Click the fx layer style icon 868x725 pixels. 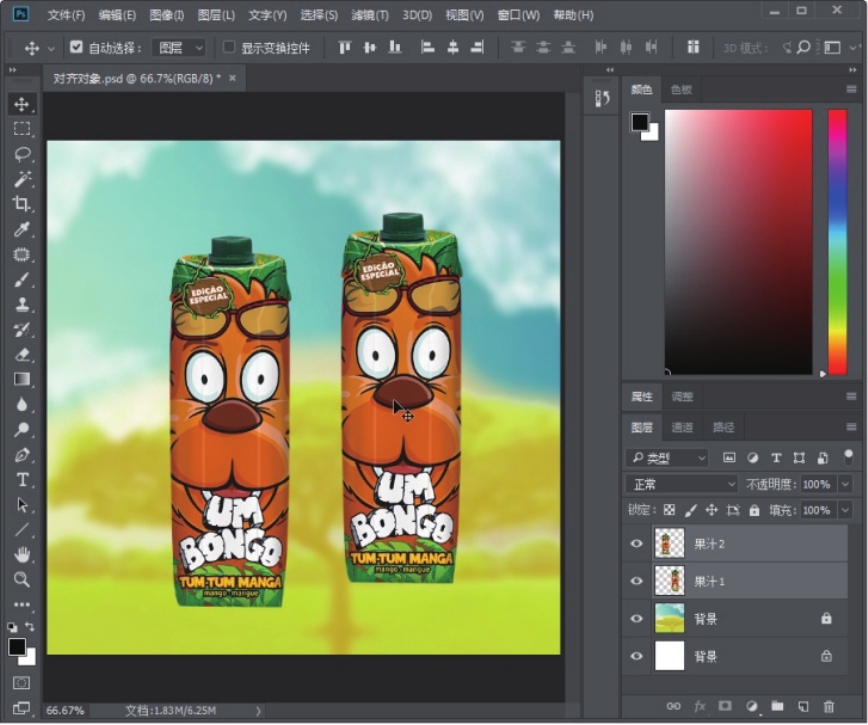700,706
